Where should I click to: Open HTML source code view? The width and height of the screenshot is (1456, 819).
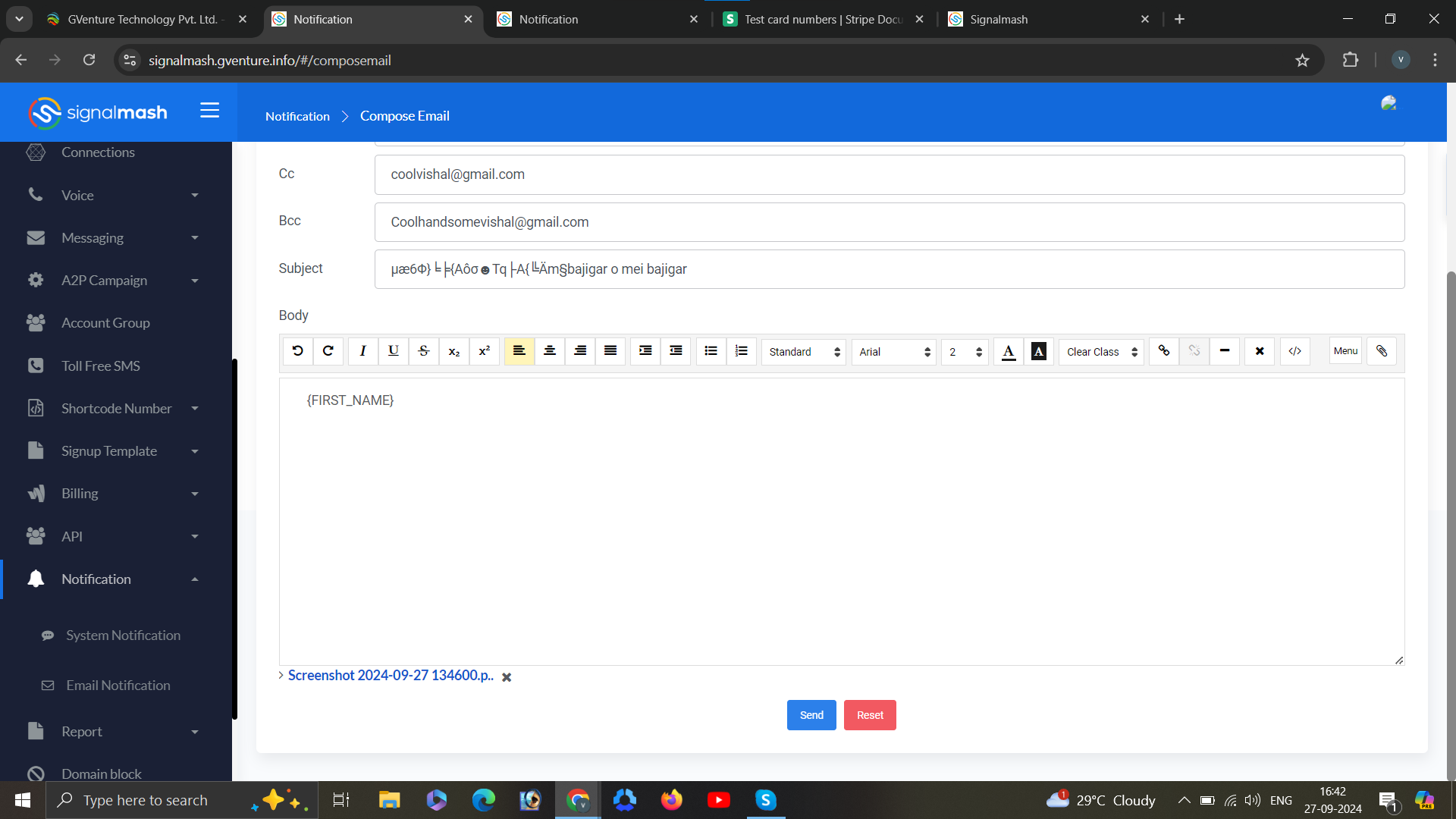[x=1294, y=351]
